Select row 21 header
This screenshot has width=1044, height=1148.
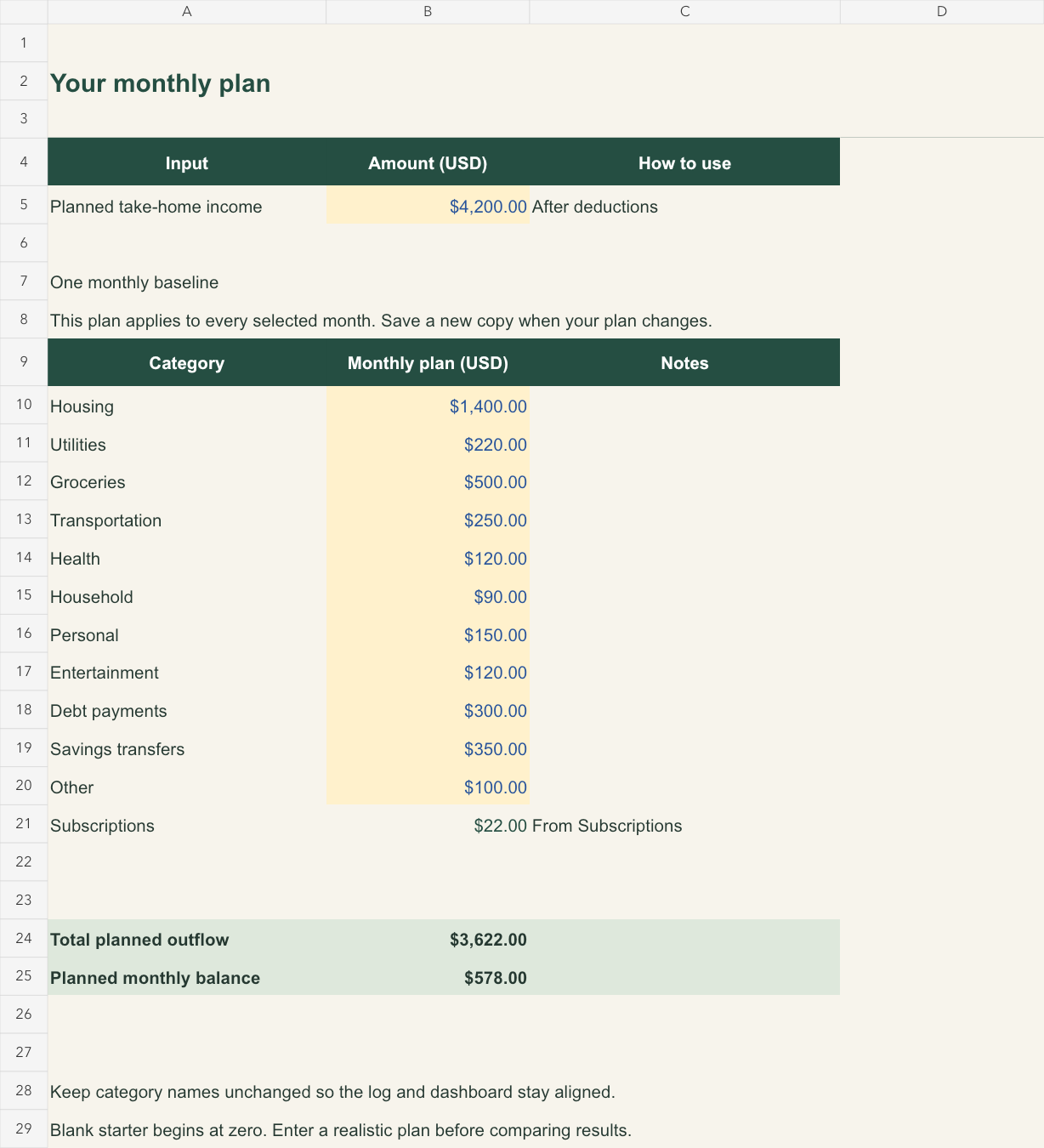click(x=24, y=825)
